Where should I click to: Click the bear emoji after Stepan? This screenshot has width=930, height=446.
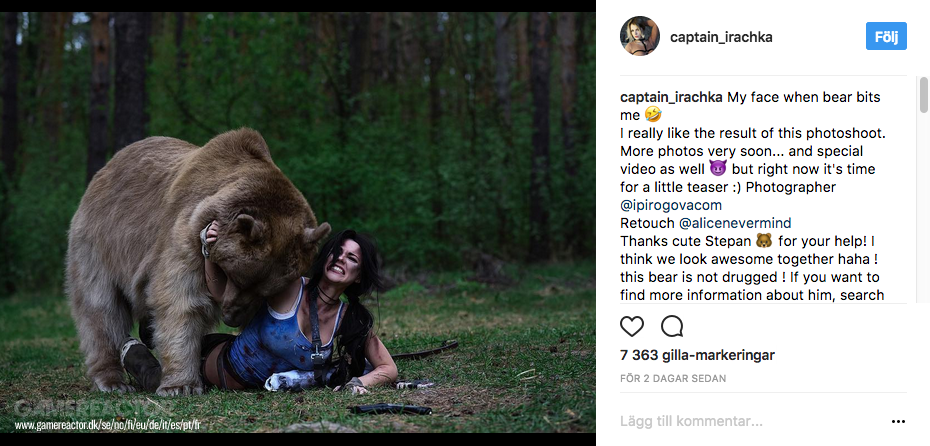point(763,241)
